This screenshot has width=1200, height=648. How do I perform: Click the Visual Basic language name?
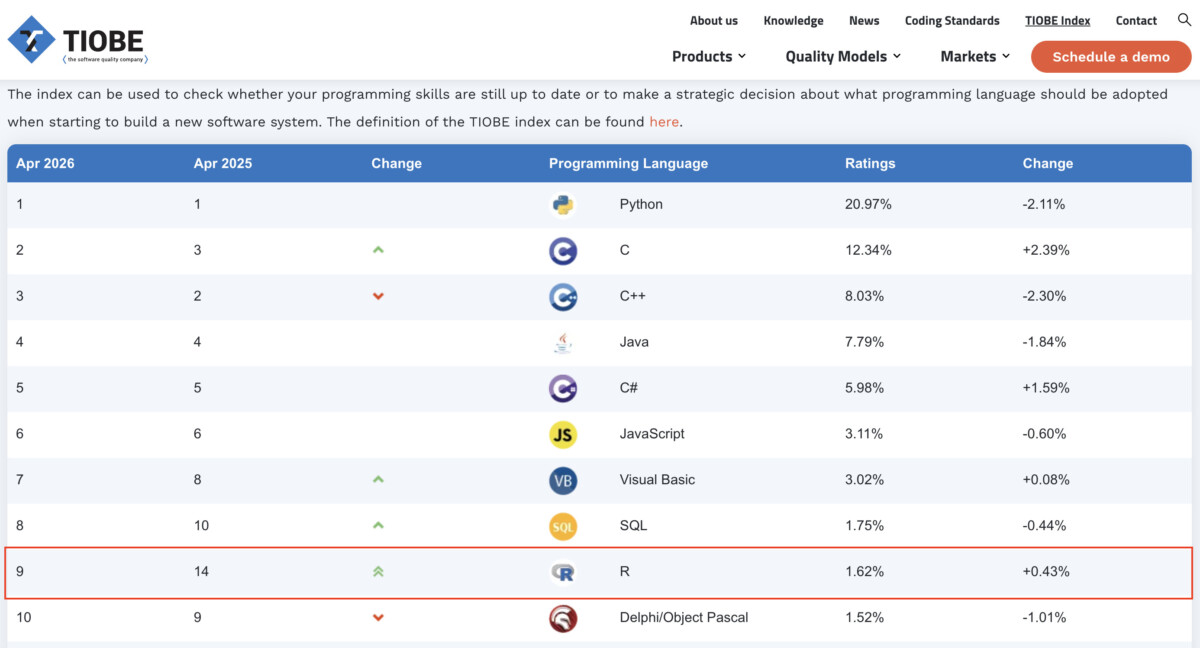coord(657,480)
